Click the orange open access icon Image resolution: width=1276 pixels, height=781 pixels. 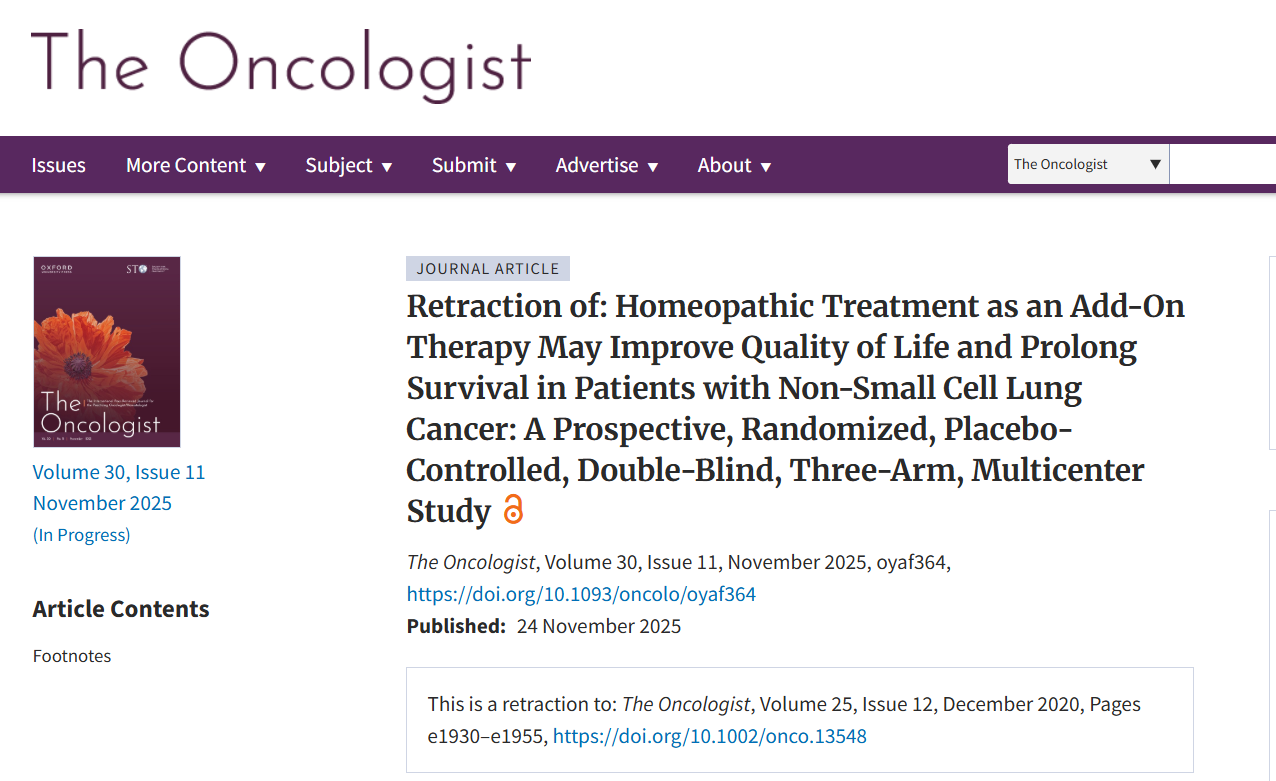pos(513,510)
